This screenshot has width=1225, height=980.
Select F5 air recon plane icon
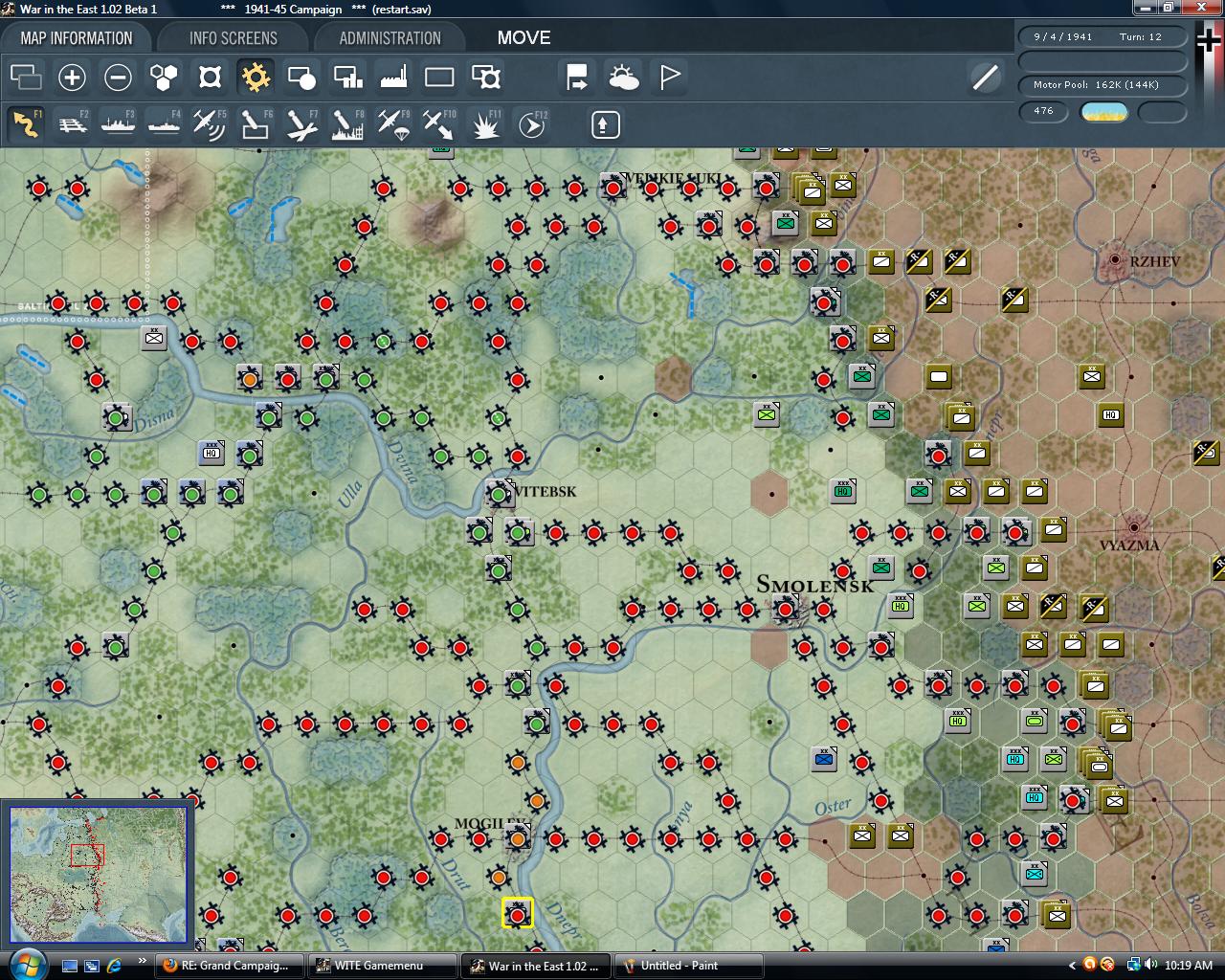(x=210, y=124)
